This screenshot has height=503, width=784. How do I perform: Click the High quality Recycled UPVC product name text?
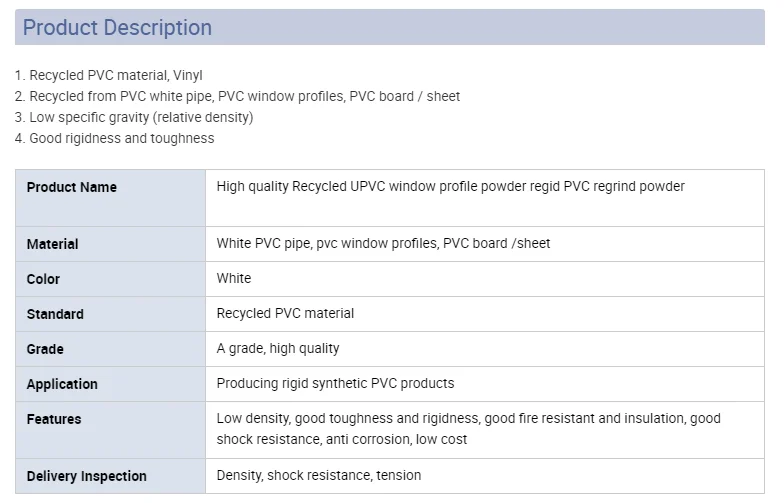tap(450, 186)
